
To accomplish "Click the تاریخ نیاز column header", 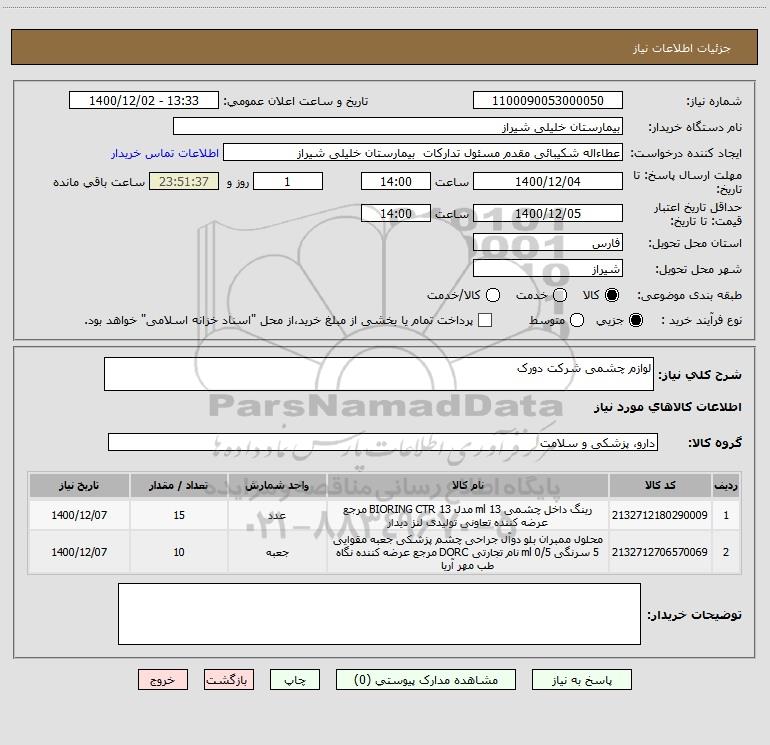I will point(79,485).
